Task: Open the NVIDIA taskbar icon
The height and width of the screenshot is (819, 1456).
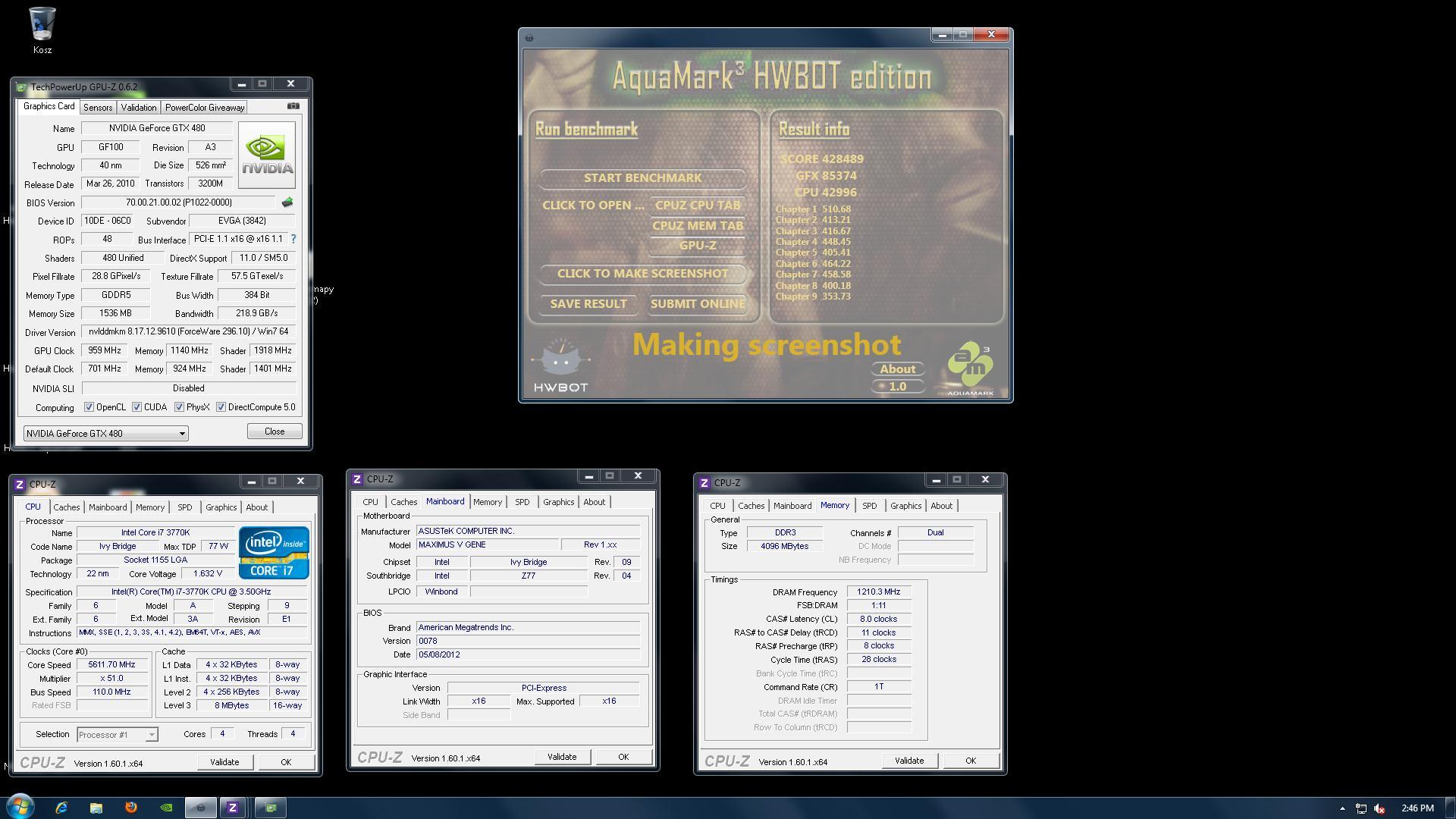Action: 166,808
